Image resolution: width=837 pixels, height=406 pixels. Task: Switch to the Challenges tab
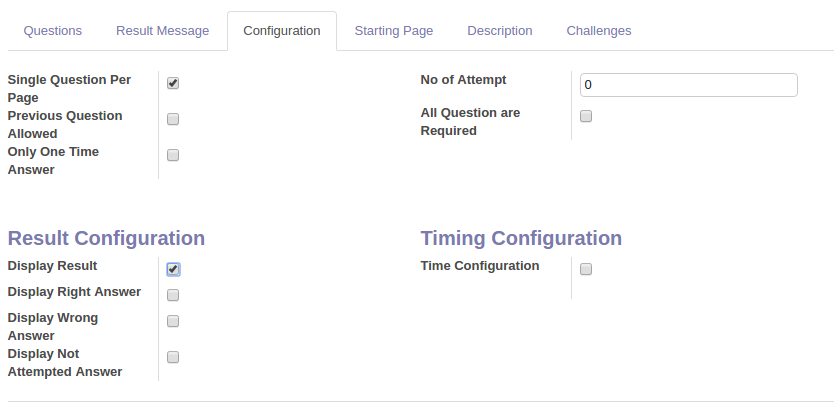click(599, 31)
